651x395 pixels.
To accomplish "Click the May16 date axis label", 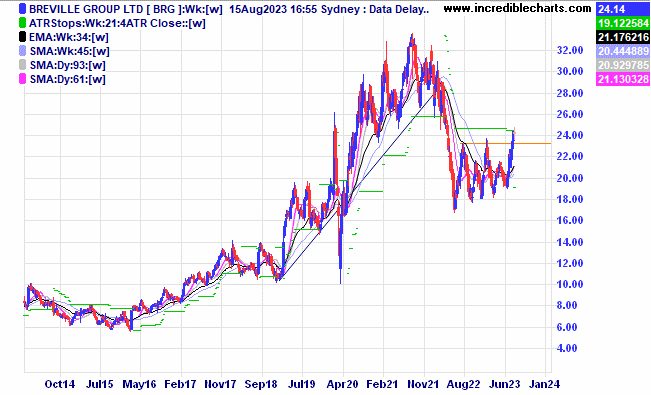I will tap(139, 384).
